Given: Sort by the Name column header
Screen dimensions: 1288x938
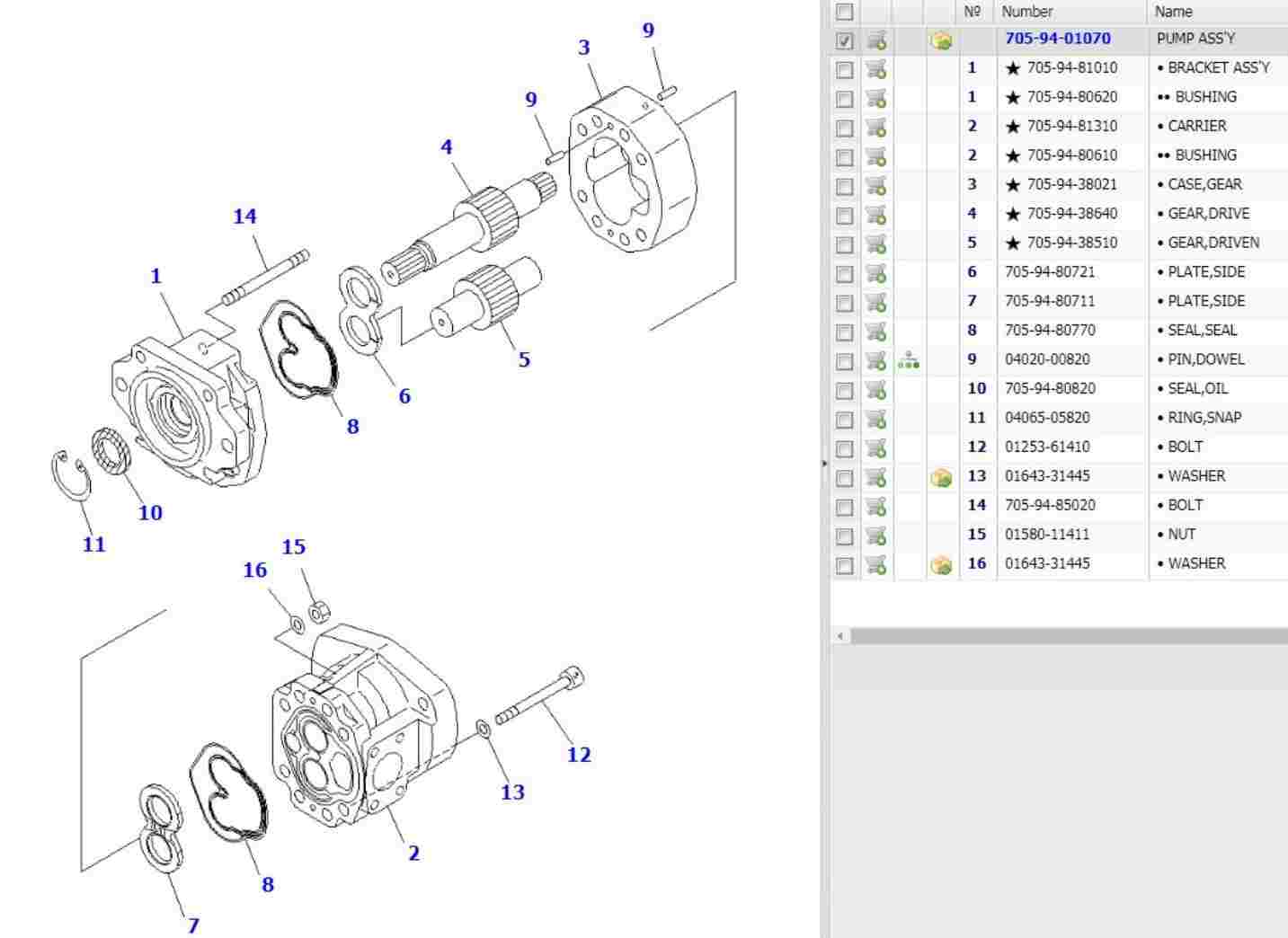Looking at the screenshot, I should pos(1174,12).
